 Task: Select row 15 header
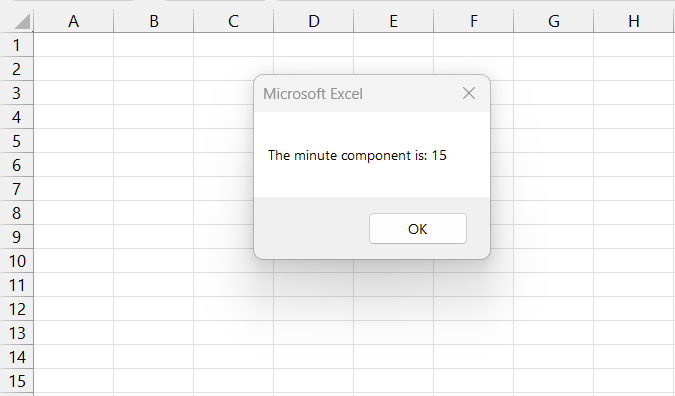tap(16, 381)
